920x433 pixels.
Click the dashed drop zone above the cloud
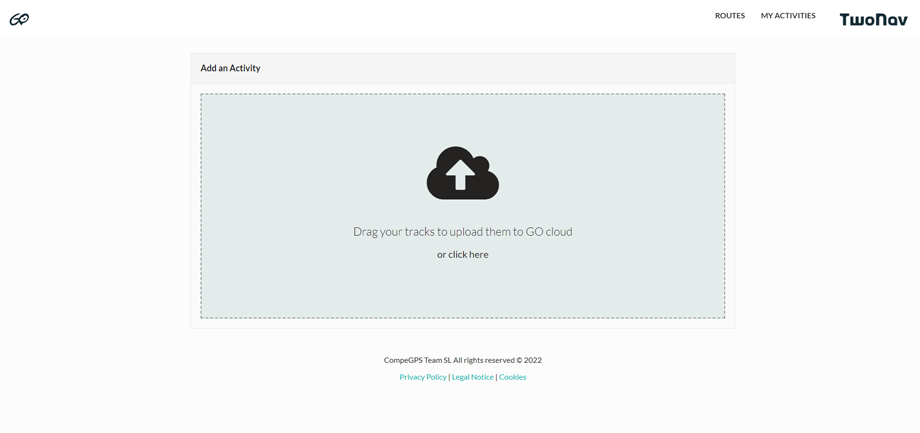[x=462, y=118]
